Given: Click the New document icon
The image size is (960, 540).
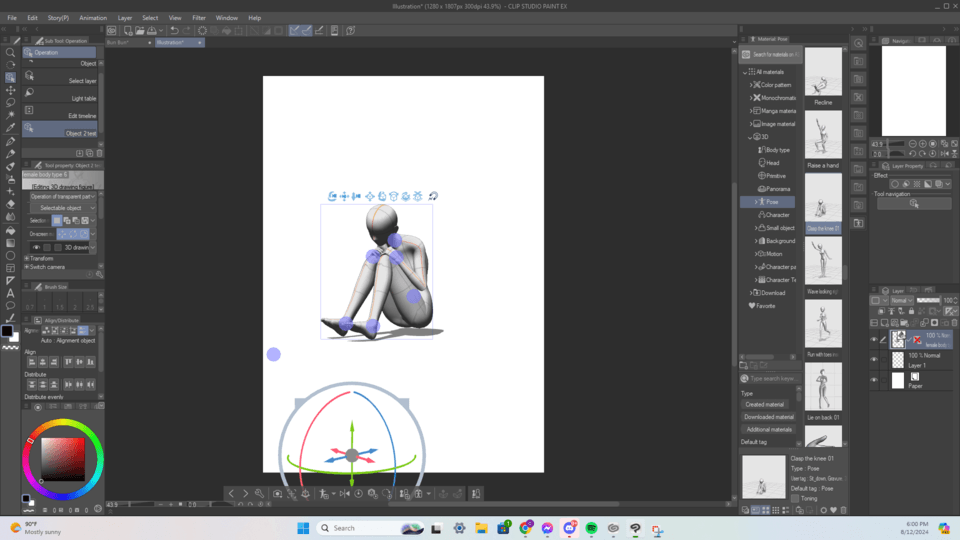Looking at the screenshot, I should click(x=128, y=30).
